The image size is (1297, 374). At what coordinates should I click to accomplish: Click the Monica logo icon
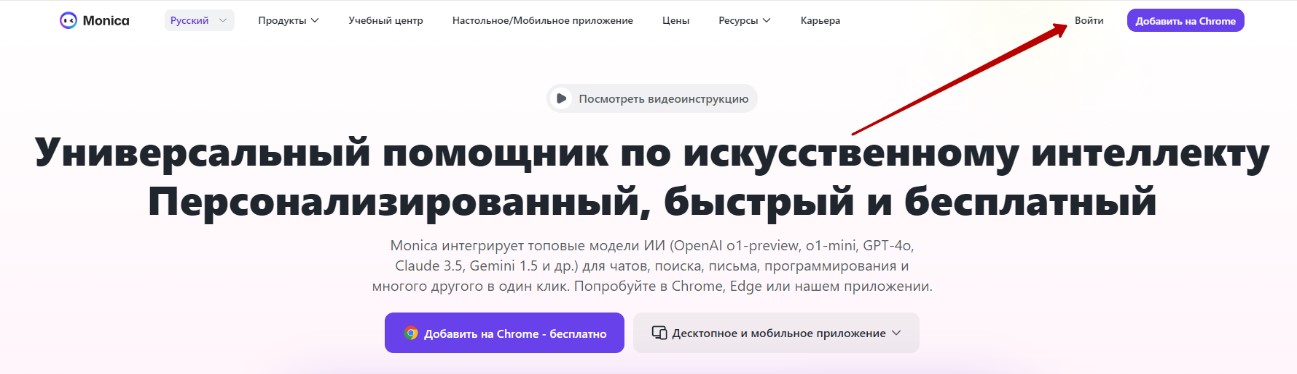69,20
